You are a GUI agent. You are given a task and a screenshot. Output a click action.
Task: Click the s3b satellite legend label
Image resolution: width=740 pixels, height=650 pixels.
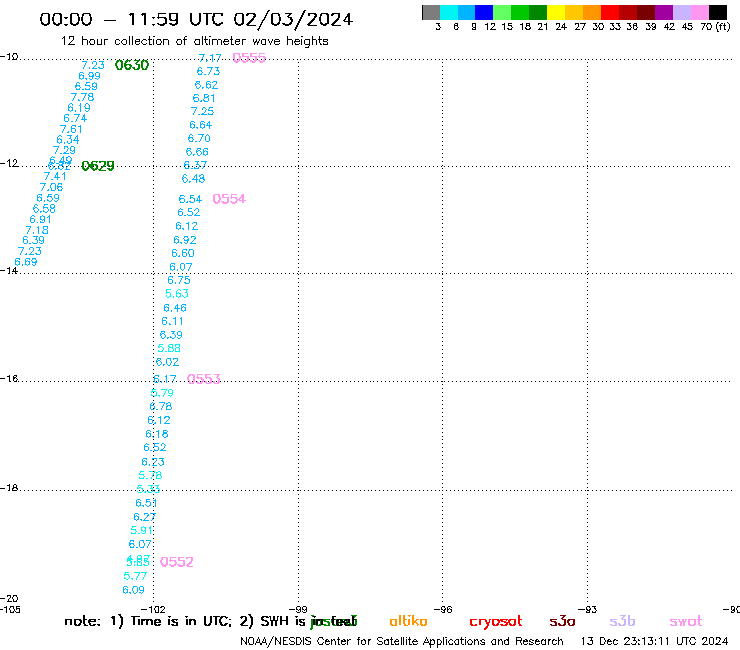point(622,621)
